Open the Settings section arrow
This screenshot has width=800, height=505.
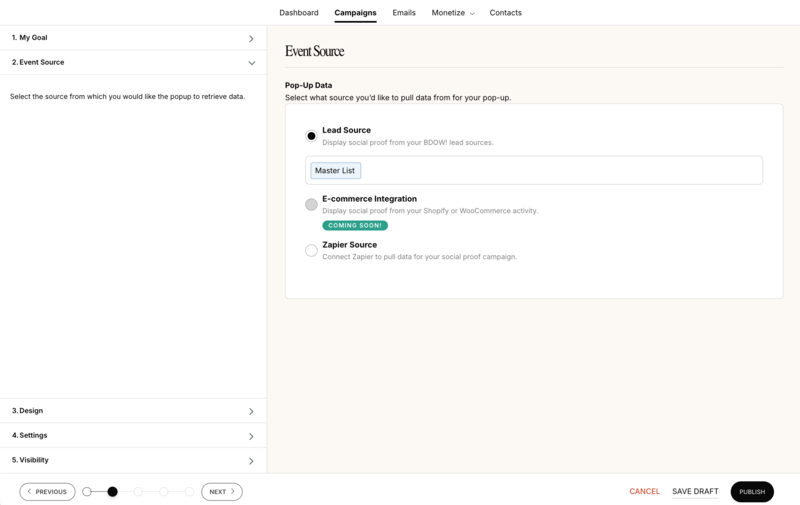click(251, 437)
